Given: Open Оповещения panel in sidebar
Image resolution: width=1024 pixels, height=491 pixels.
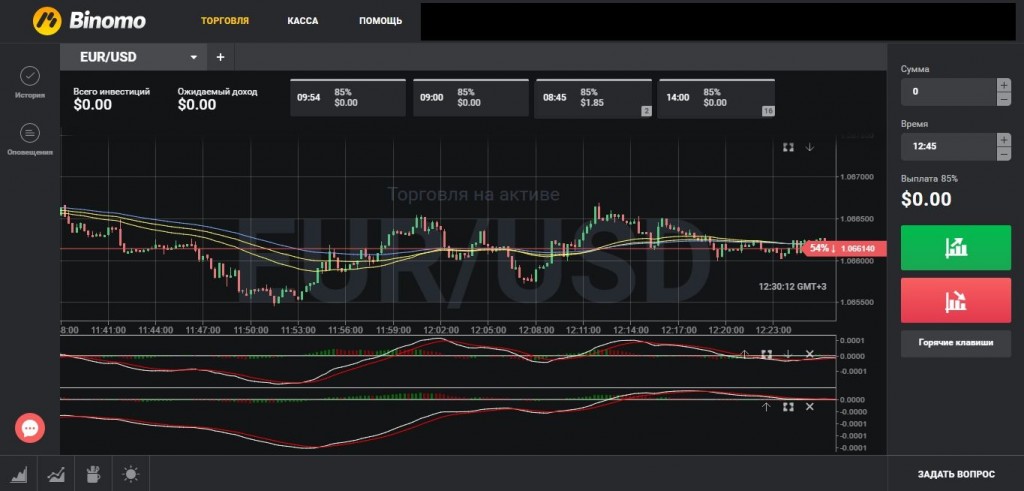Looking at the screenshot, I should click(x=30, y=140).
